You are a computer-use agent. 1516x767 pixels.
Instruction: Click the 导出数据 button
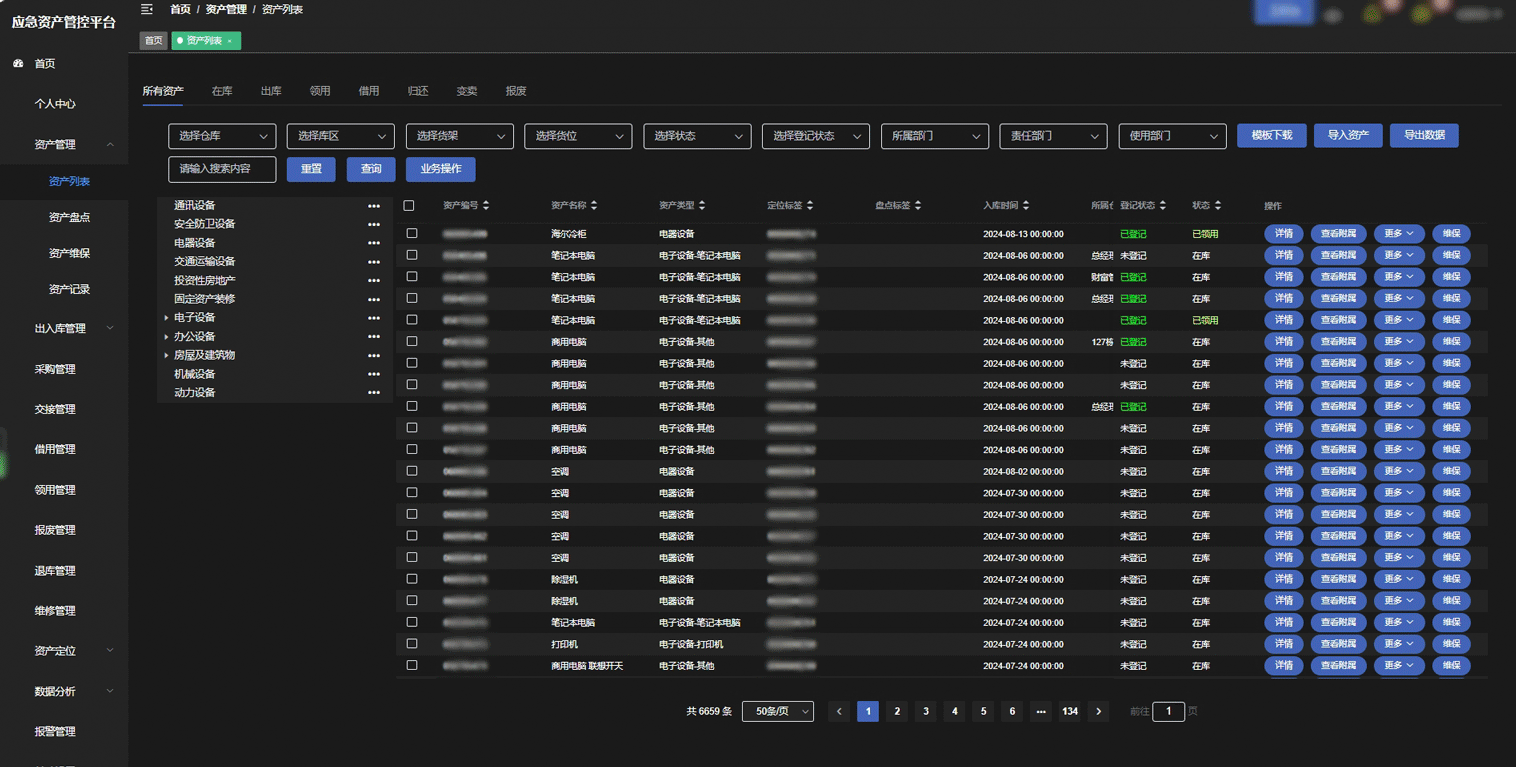pyautogui.click(x=1424, y=135)
